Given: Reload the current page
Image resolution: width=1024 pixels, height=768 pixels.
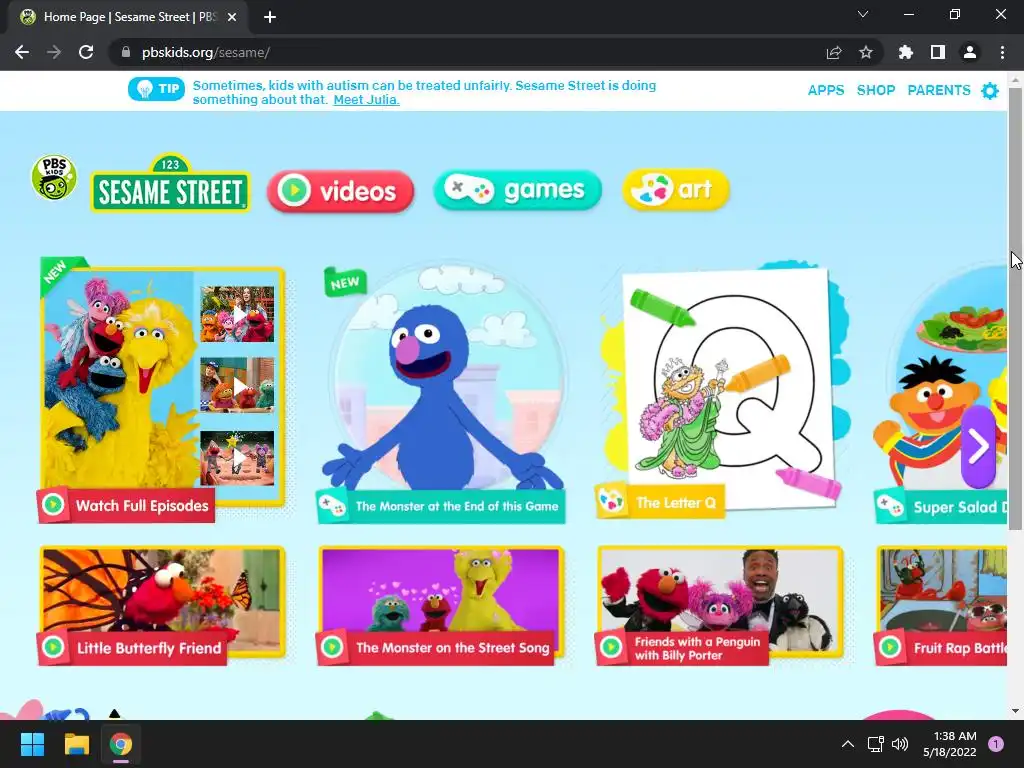Looking at the screenshot, I should click(x=86, y=52).
